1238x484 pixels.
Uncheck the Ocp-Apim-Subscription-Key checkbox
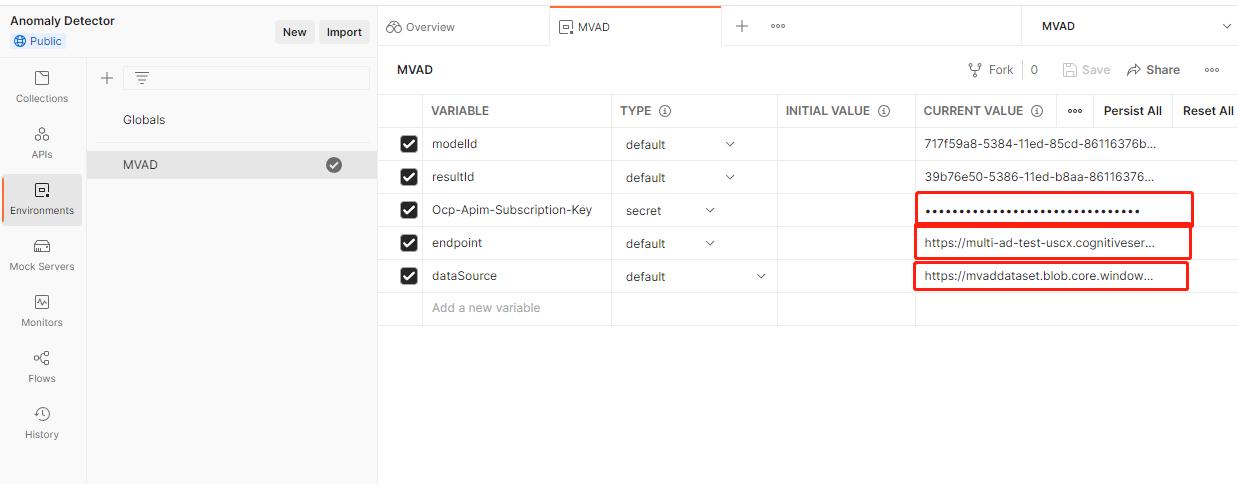(409, 210)
